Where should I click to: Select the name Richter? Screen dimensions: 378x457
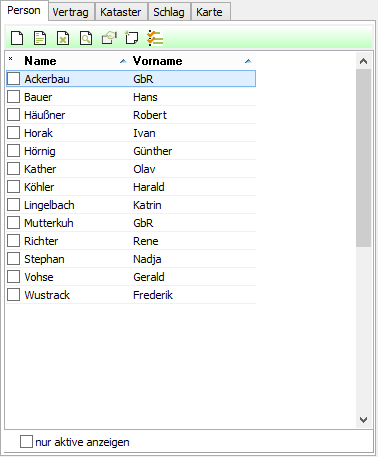[x=41, y=241]
